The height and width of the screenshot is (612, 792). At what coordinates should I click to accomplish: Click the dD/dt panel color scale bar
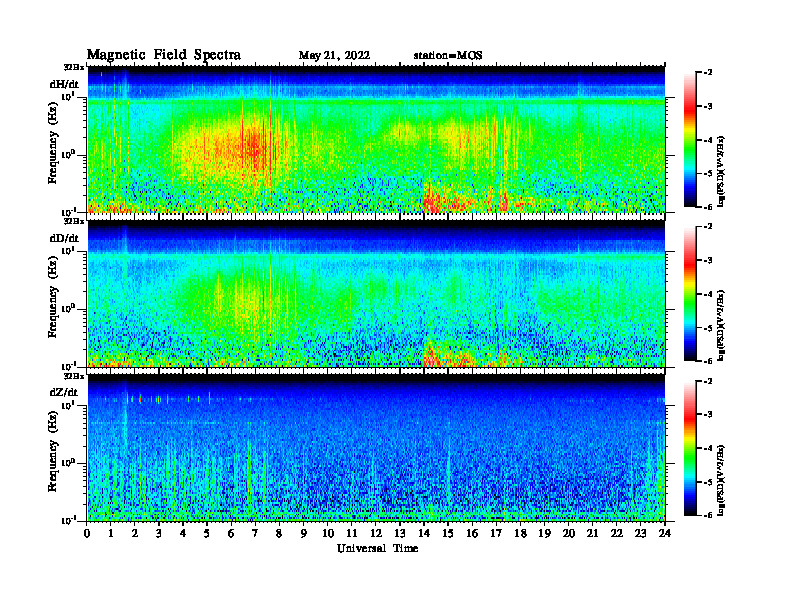coord(689,294)
